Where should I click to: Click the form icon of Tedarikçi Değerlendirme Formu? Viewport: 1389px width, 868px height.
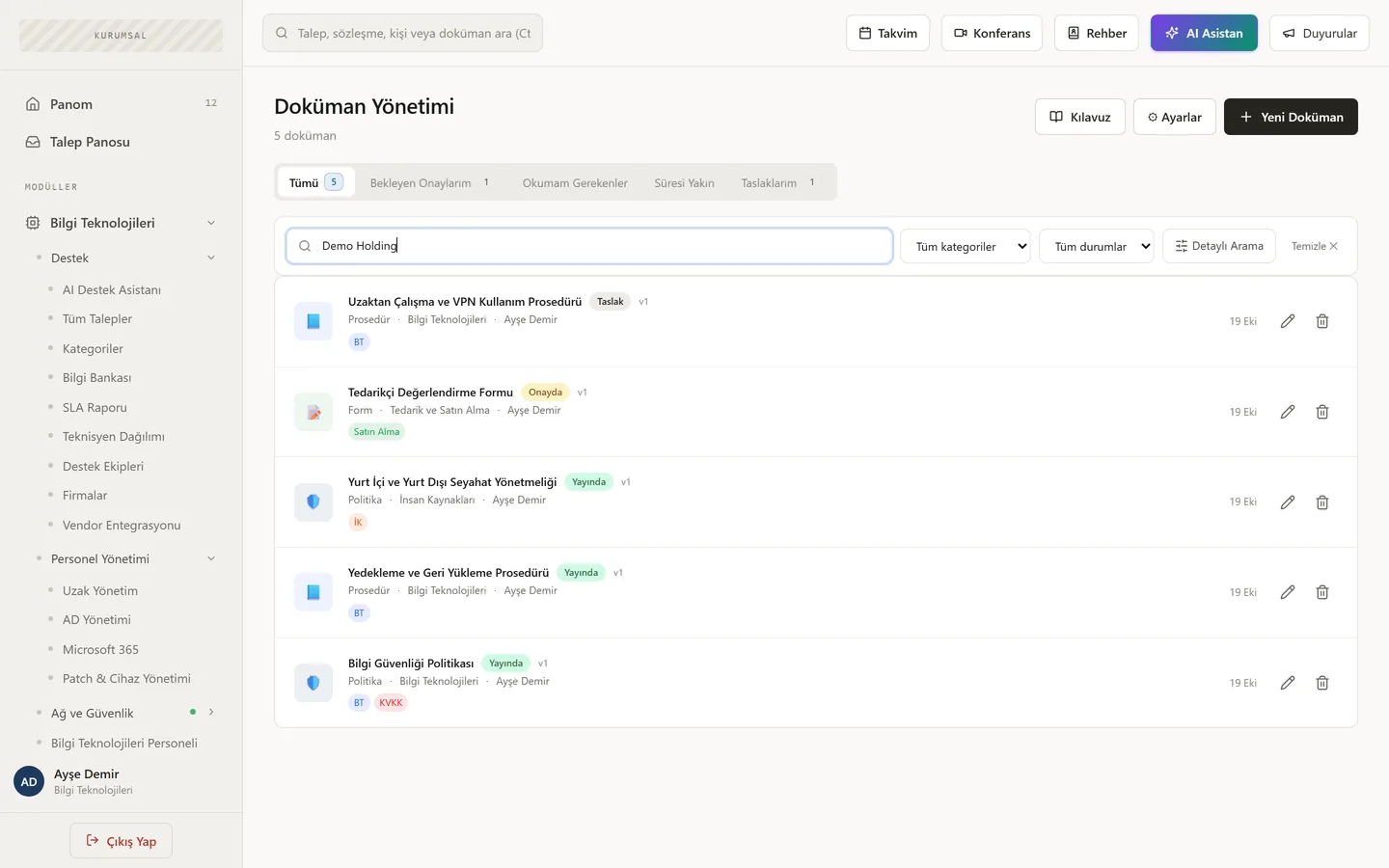click(x=313, y=412)
